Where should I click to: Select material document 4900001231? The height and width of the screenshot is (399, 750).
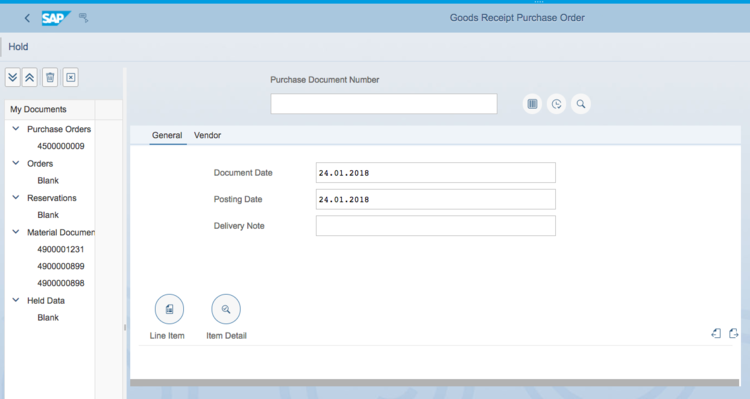[x=61, y=249]
